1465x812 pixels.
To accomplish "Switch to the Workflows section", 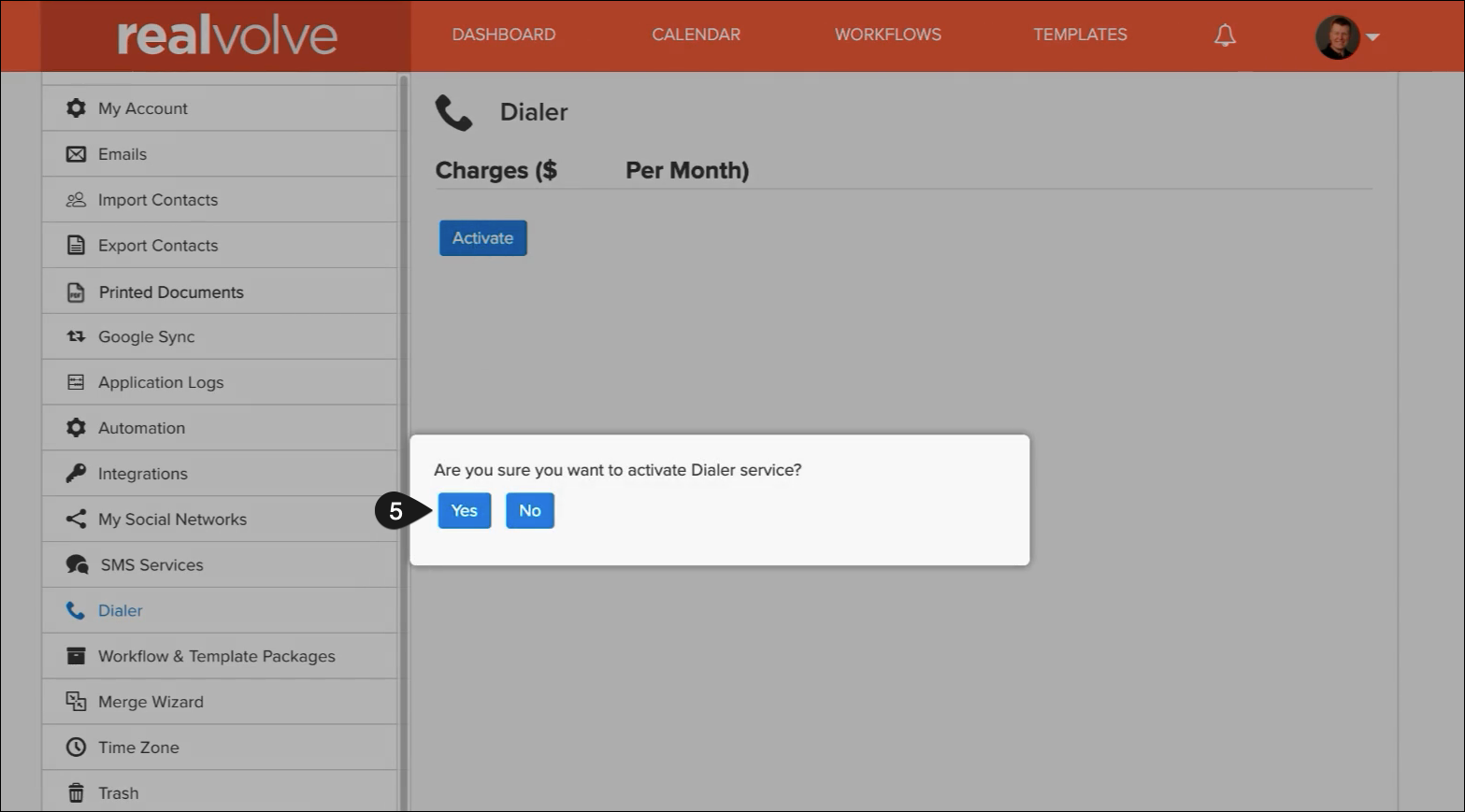I will coord(887,35).
